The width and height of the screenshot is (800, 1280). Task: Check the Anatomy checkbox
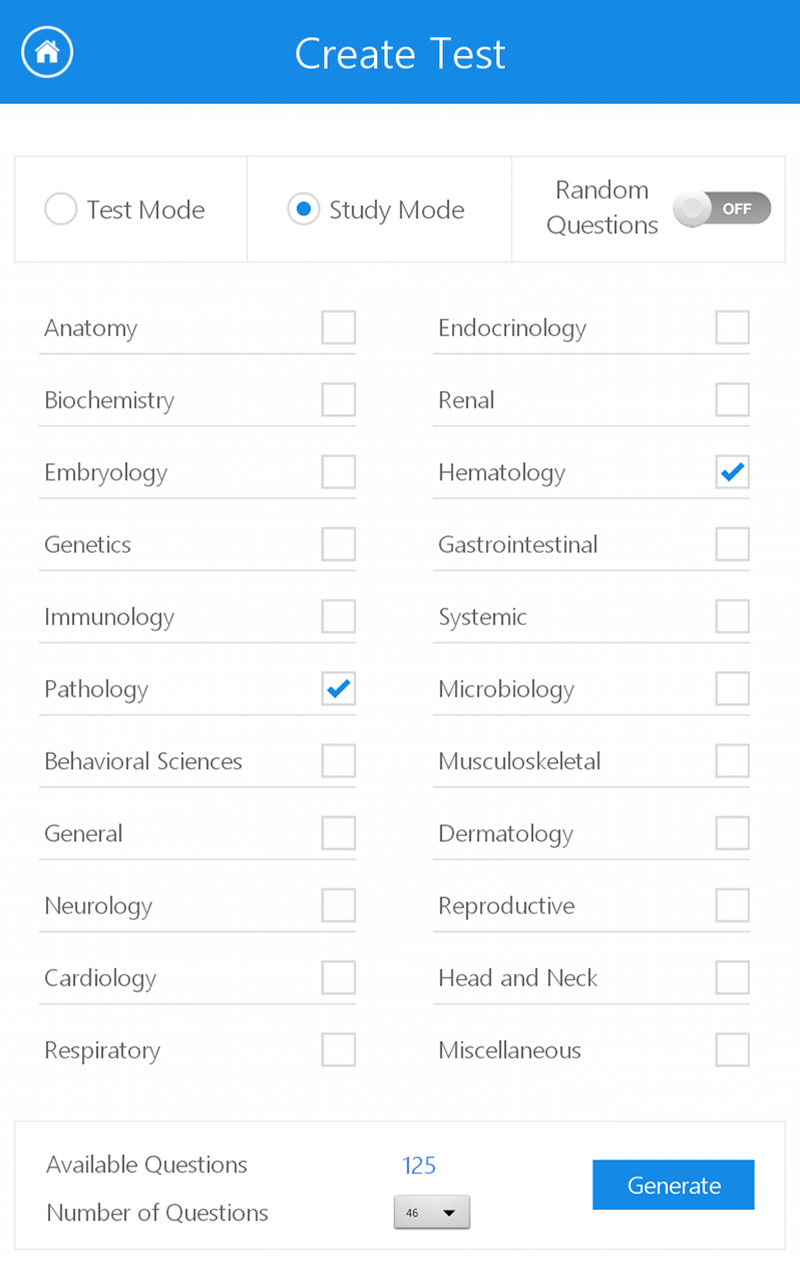[x=339, y=327]
